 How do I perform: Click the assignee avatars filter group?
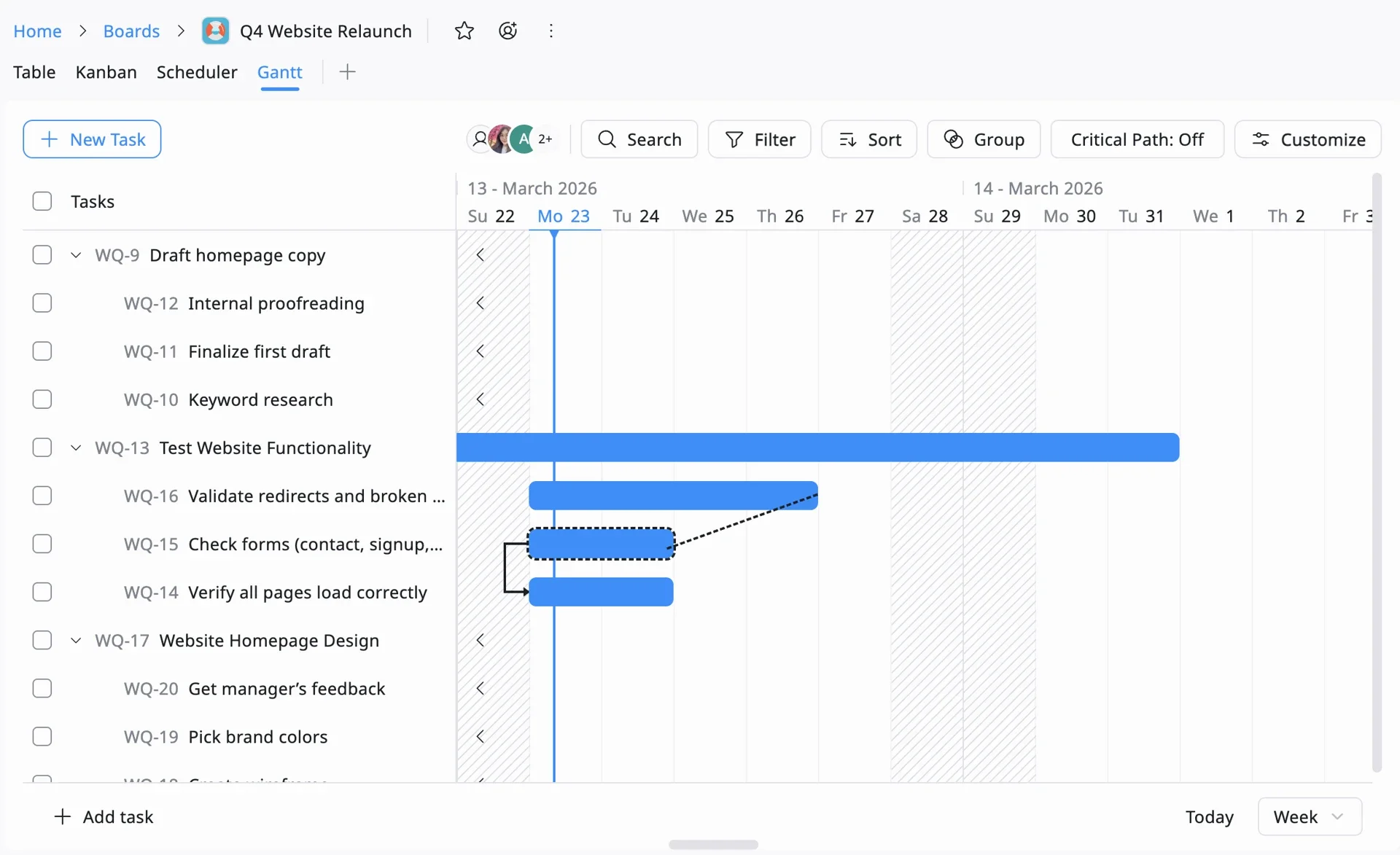click(511, 139)
